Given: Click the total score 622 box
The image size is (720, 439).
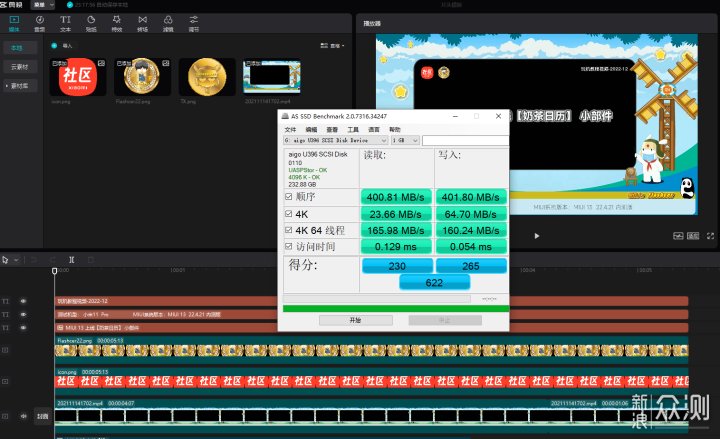Looking at the screenshot, I should tap(434, 282).
